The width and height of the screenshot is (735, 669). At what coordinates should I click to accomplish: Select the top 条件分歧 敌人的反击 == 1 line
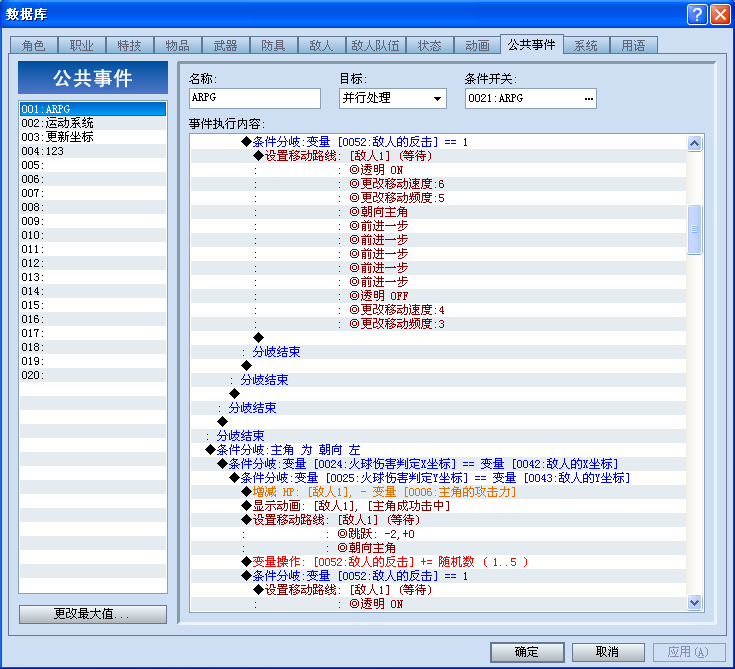[x=438, y=142]
